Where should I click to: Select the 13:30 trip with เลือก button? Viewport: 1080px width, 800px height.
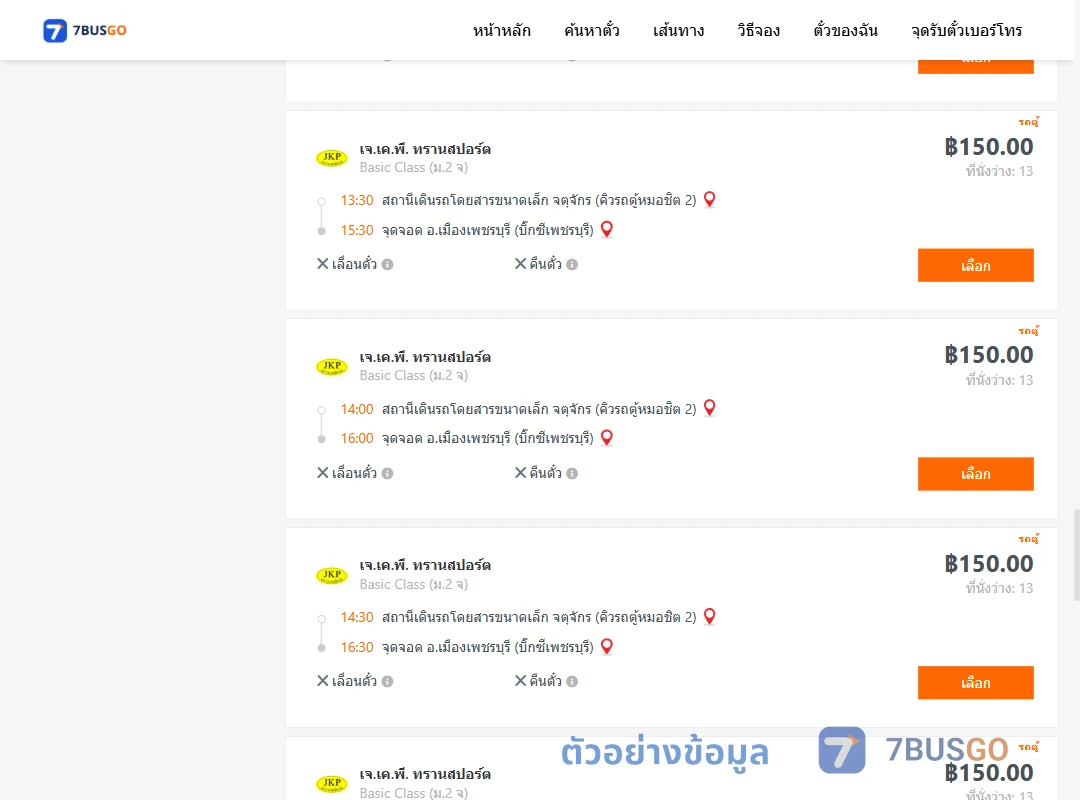[x=975, y=265]
